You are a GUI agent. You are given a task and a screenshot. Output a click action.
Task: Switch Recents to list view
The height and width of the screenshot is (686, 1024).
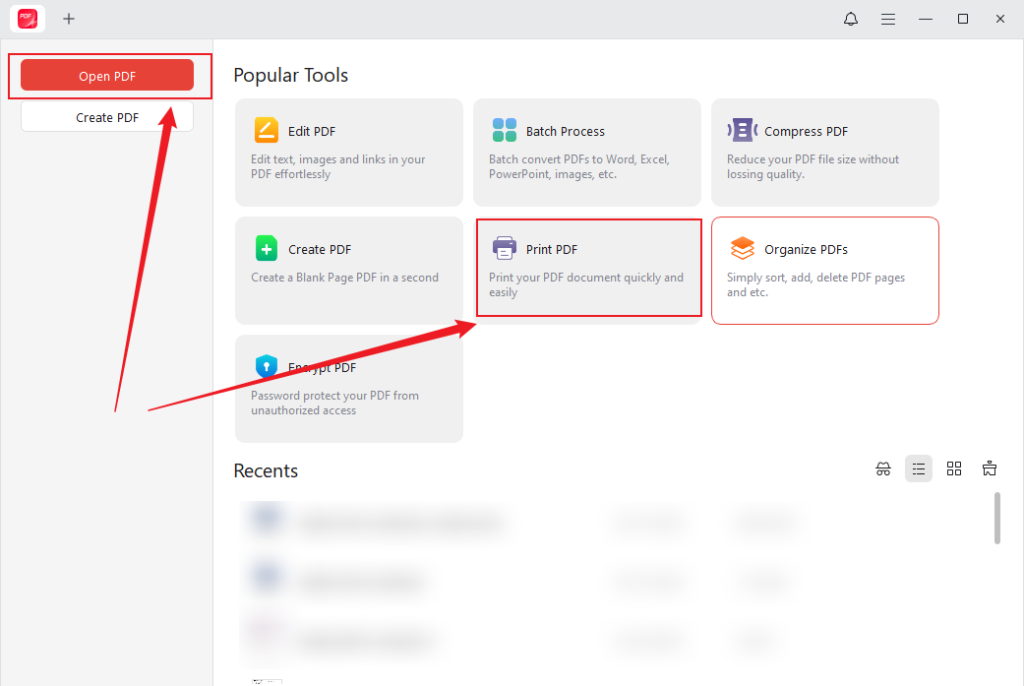918,469
